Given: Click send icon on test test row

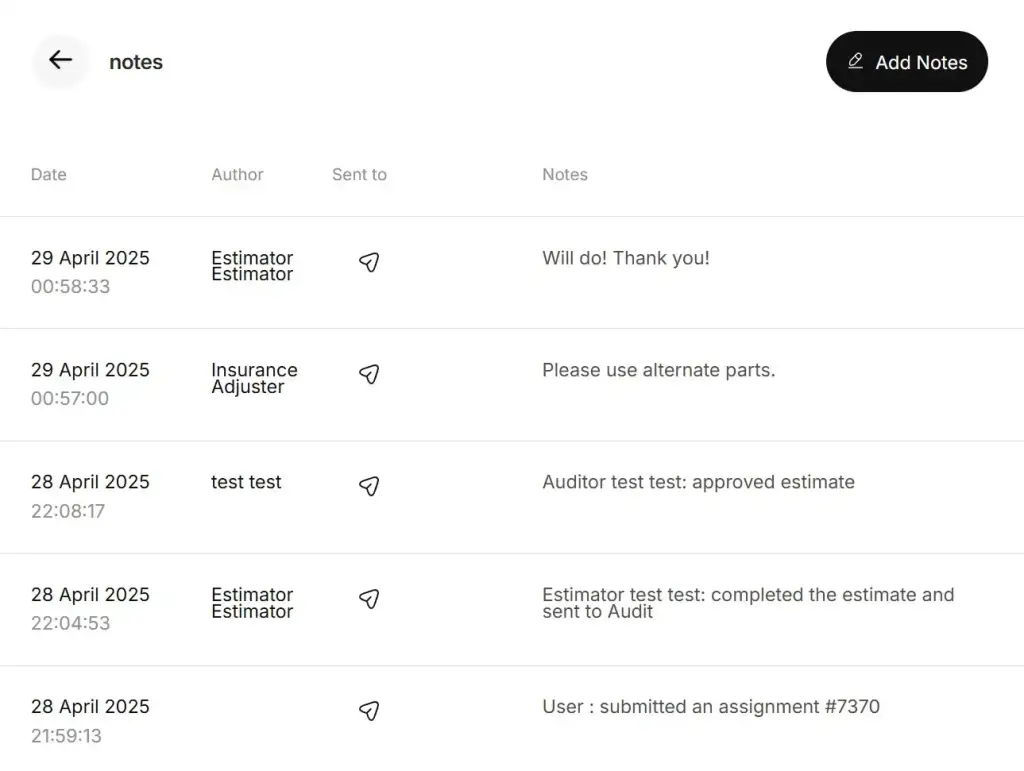Looking at the screenshot, I should point(369,486).
